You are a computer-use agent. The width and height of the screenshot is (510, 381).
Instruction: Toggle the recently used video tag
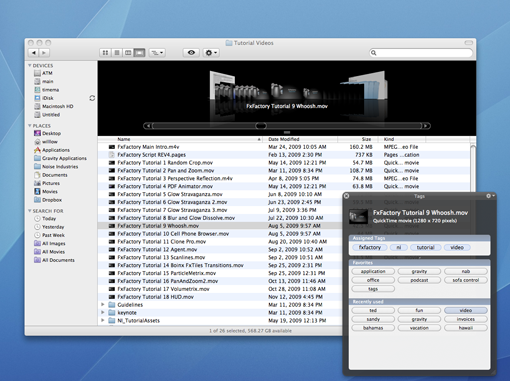point(466,310)
